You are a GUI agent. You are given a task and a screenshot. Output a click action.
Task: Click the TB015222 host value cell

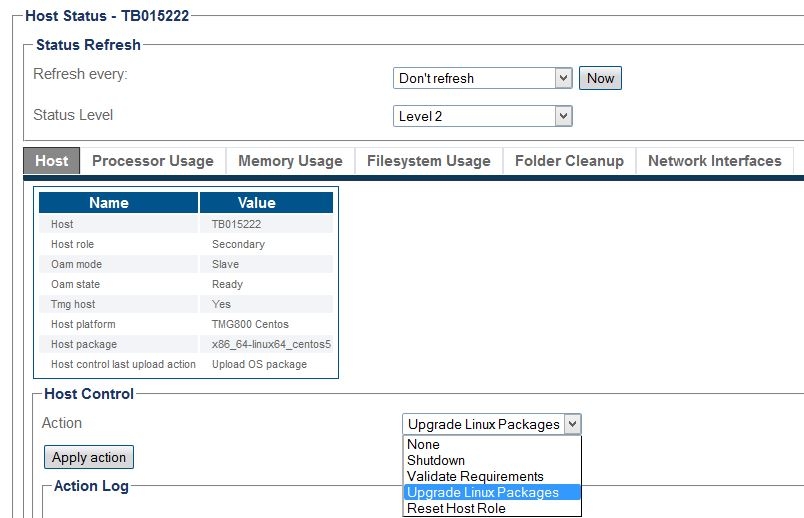236,224
